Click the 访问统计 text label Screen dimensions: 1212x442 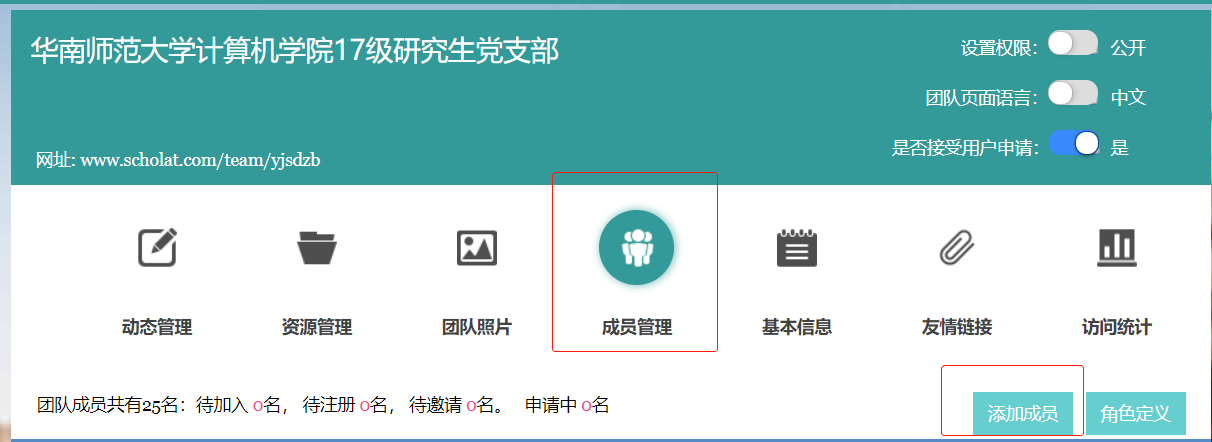coord(1116,328)
